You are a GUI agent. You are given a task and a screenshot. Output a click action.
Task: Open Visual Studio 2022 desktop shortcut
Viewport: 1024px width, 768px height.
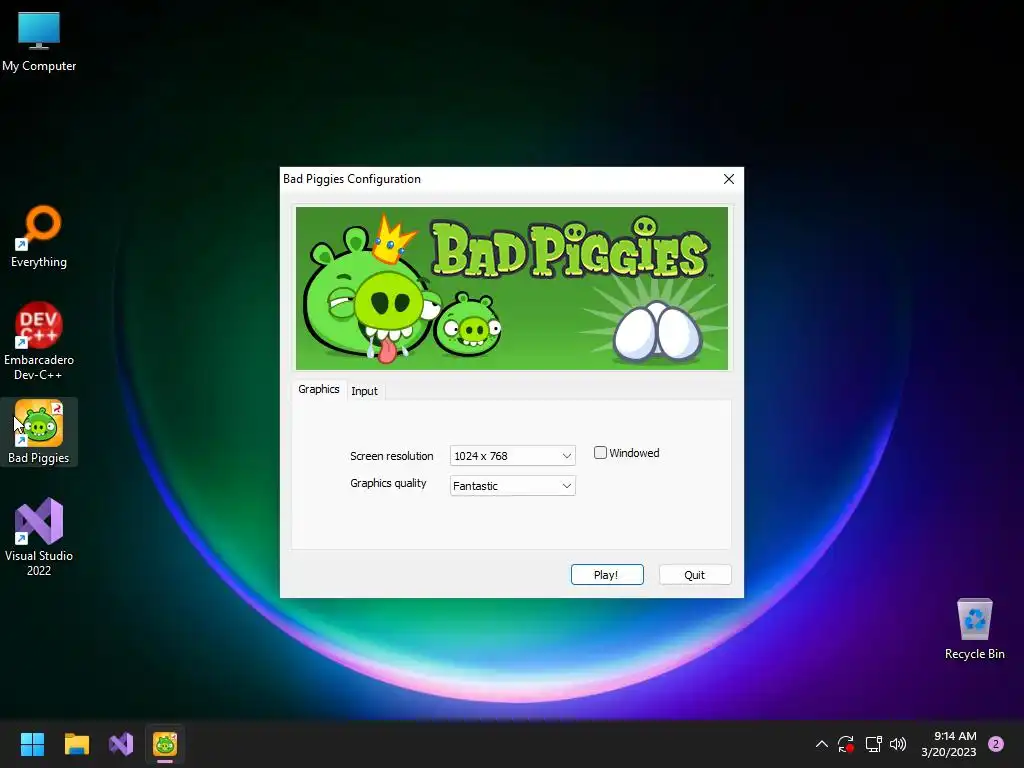coord(39,537)
